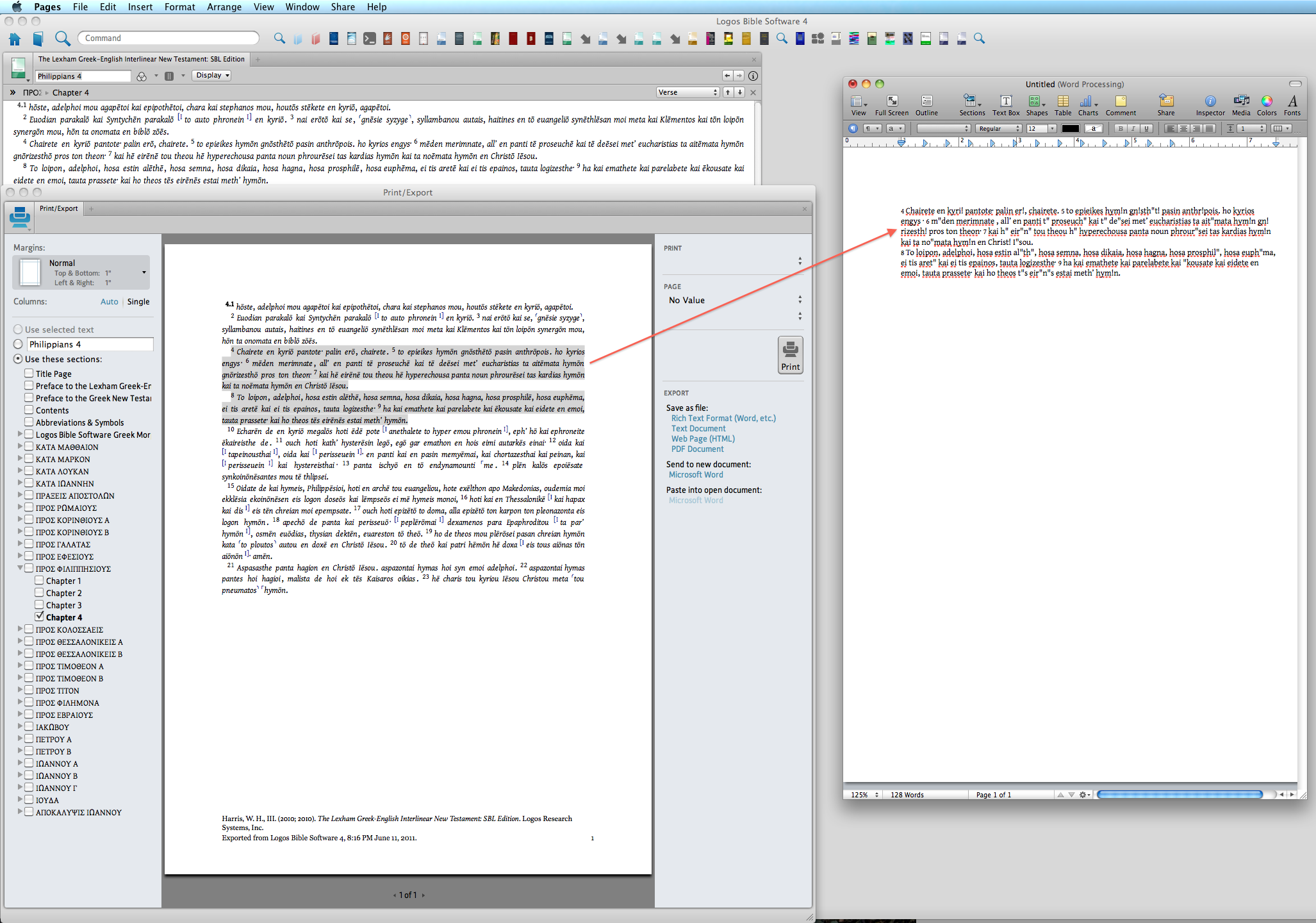Open the Logos library book icon
Screen dimensions: 1316x923
[38, 39]
